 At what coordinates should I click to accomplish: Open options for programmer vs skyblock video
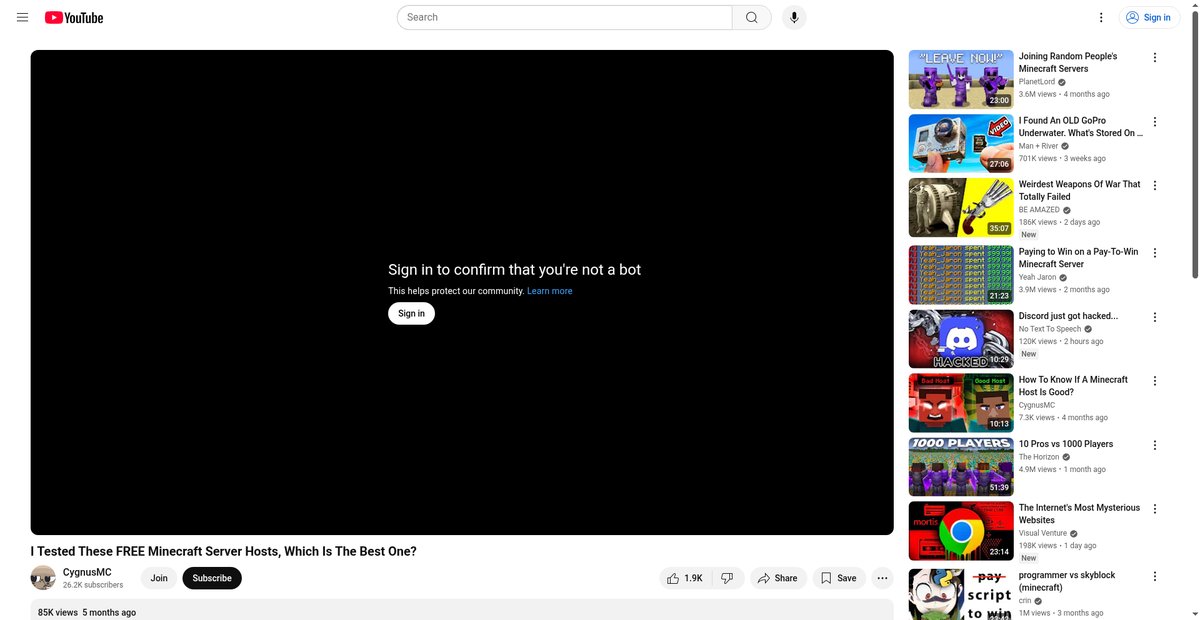tap(1155, 577)
